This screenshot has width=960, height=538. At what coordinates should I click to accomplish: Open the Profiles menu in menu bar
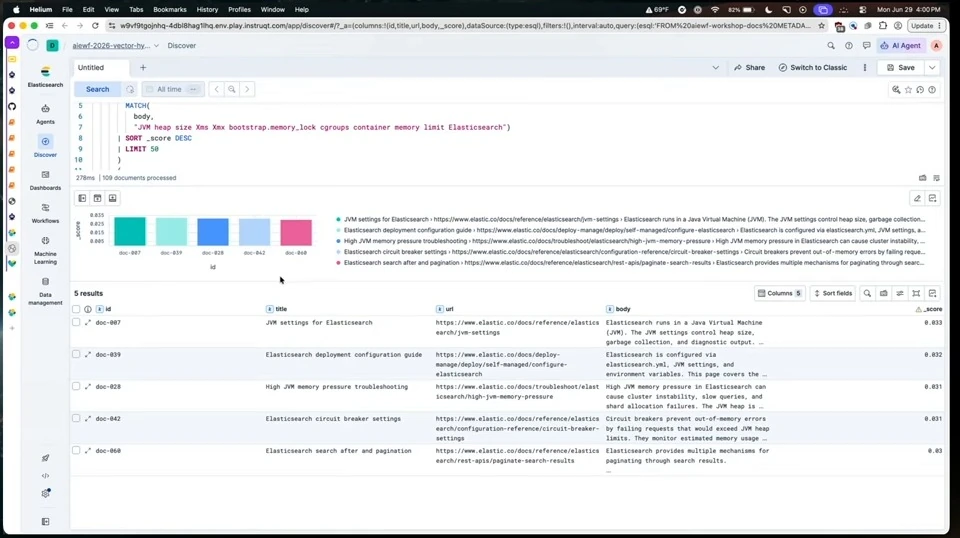pyautogui.click(x=239, y=9)
